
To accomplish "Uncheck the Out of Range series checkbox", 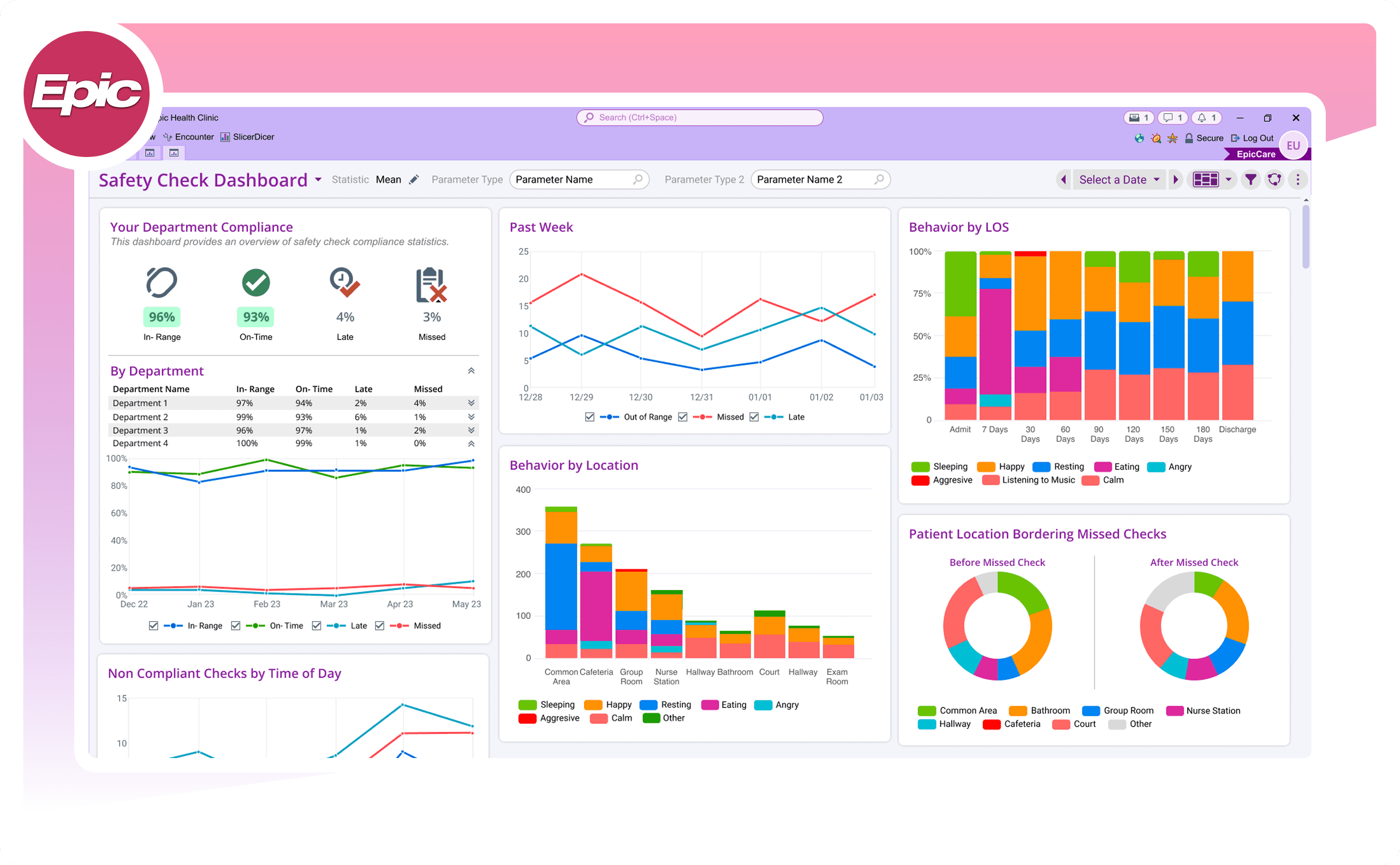I will coord(589,417).
